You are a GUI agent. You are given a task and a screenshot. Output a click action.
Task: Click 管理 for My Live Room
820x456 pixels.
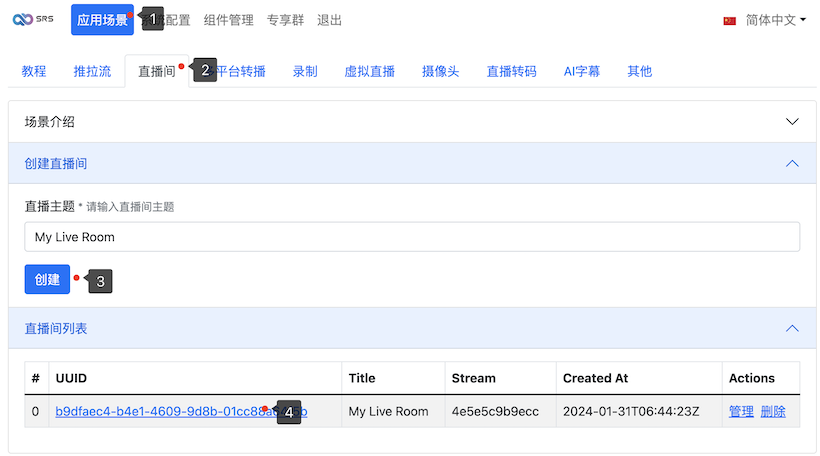[x=741, y=411]
